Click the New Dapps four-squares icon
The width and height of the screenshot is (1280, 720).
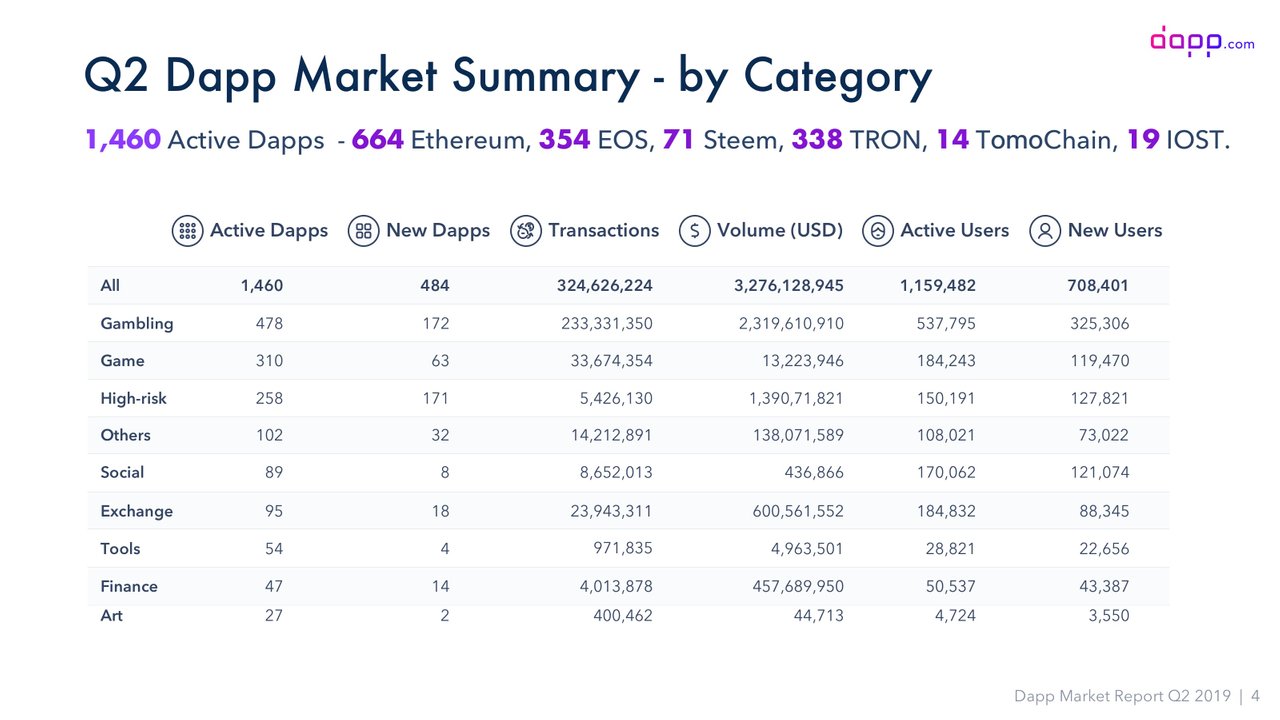pos(363,231)
